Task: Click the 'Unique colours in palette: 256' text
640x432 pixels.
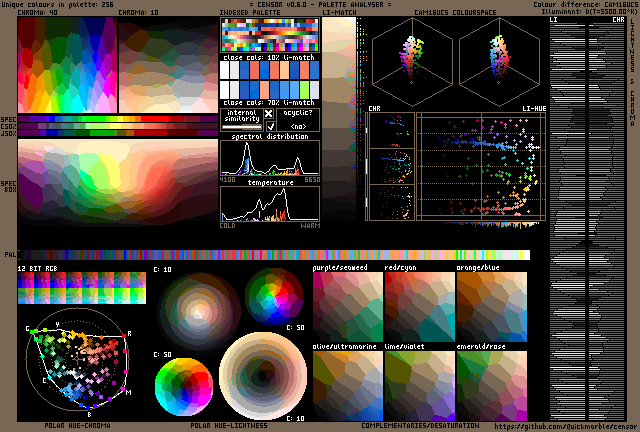Action: point(58,4)
